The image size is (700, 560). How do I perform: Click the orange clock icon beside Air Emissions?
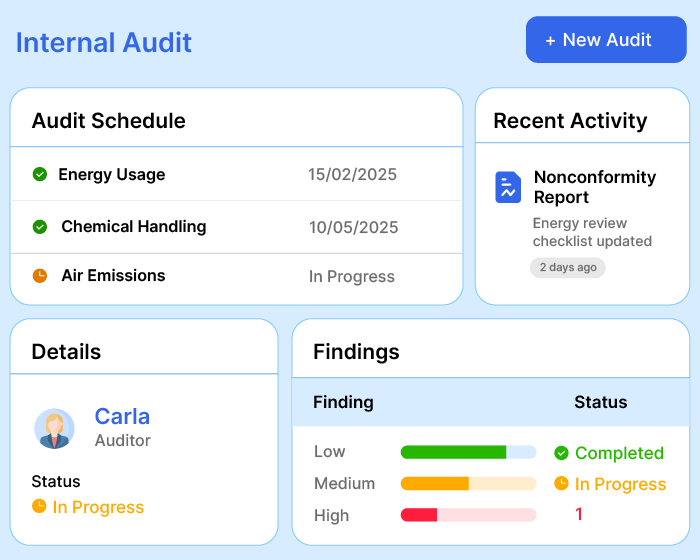click(40, 276)
